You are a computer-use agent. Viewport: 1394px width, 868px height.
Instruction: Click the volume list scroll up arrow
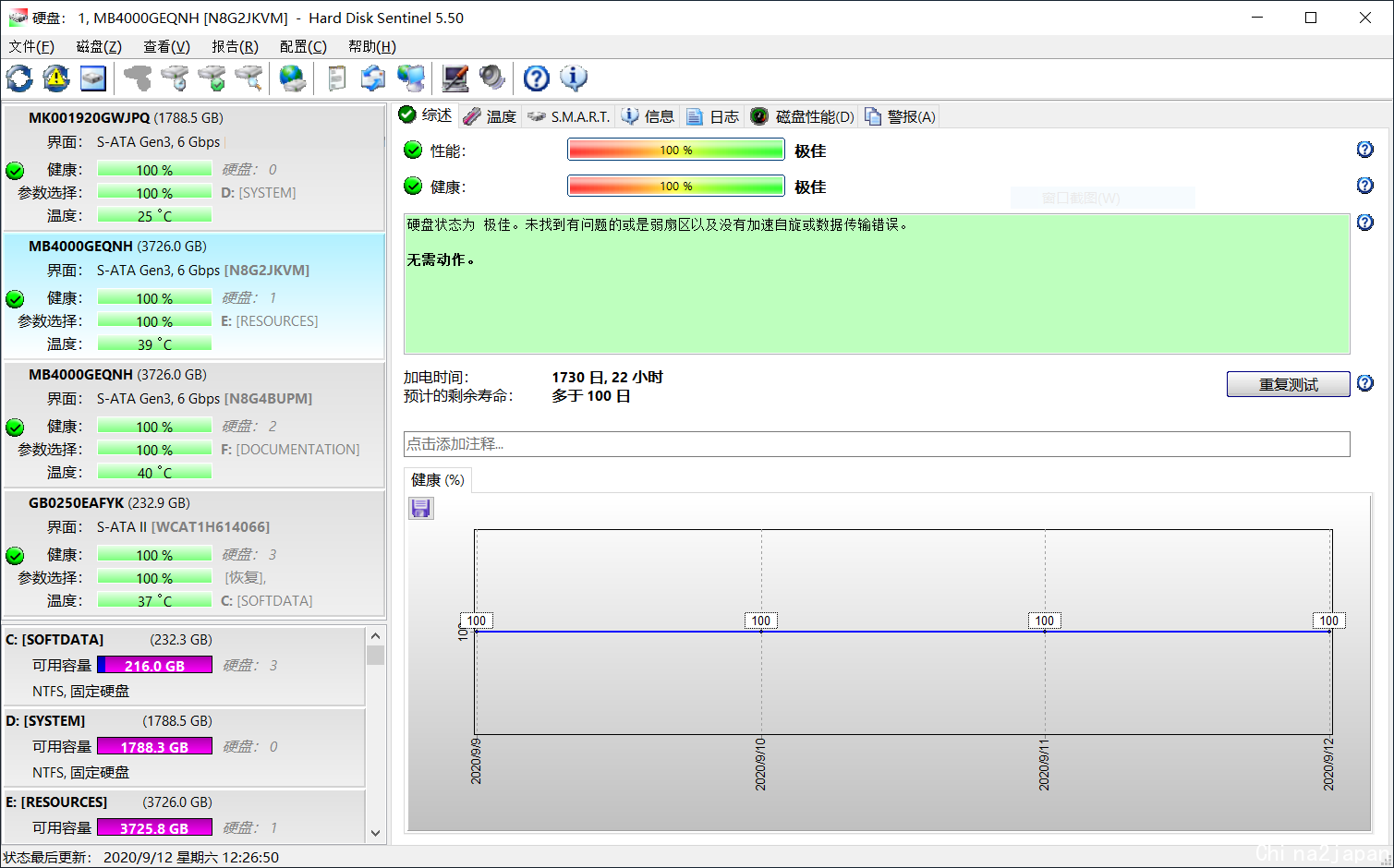tap(375, 635)
